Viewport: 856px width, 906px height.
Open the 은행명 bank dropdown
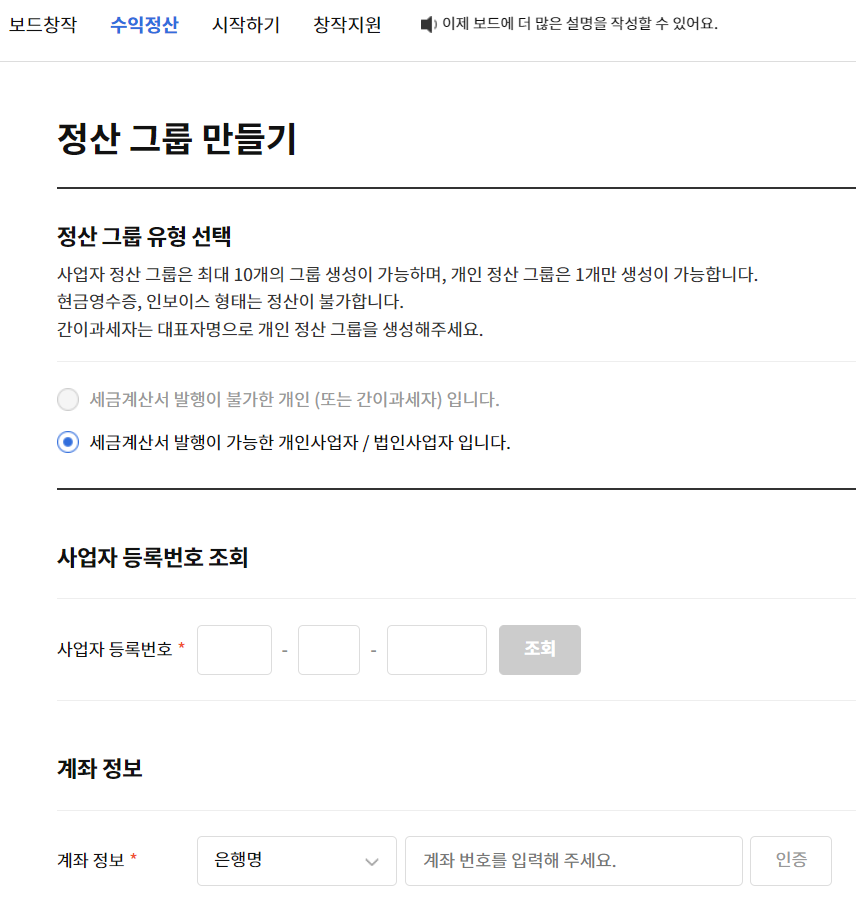point(297,861)
